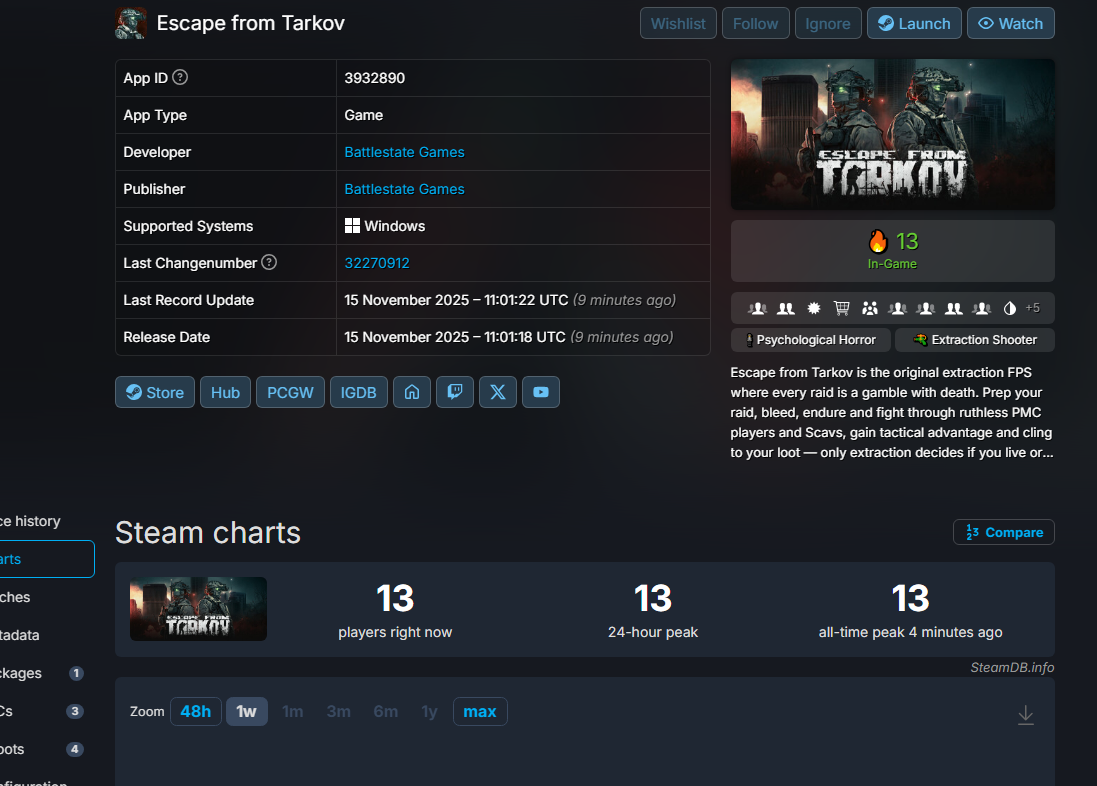Click the 13 players right now stat

coord(395,610)
